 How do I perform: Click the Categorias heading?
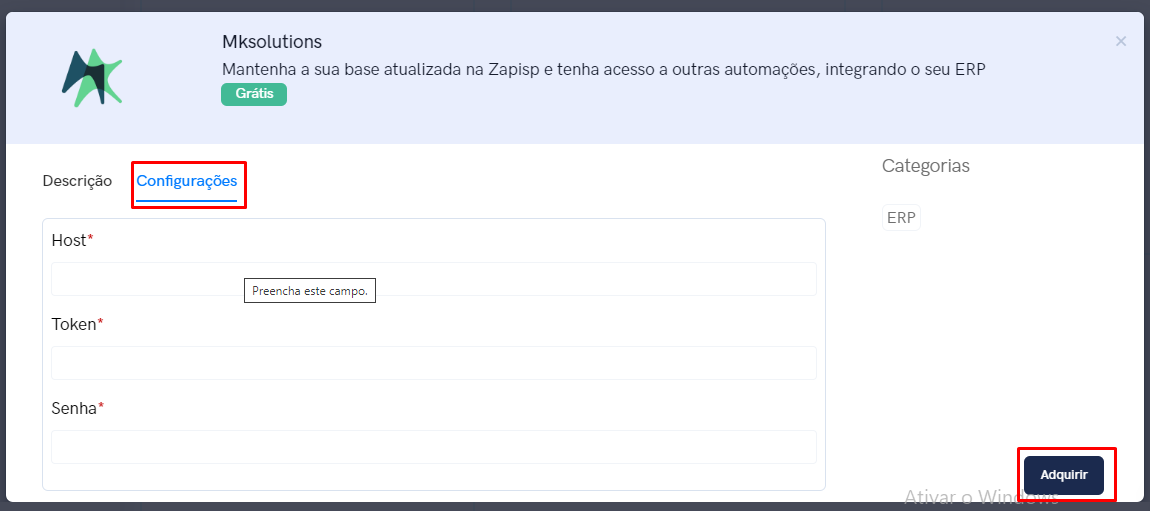click(x=926, y=166)
